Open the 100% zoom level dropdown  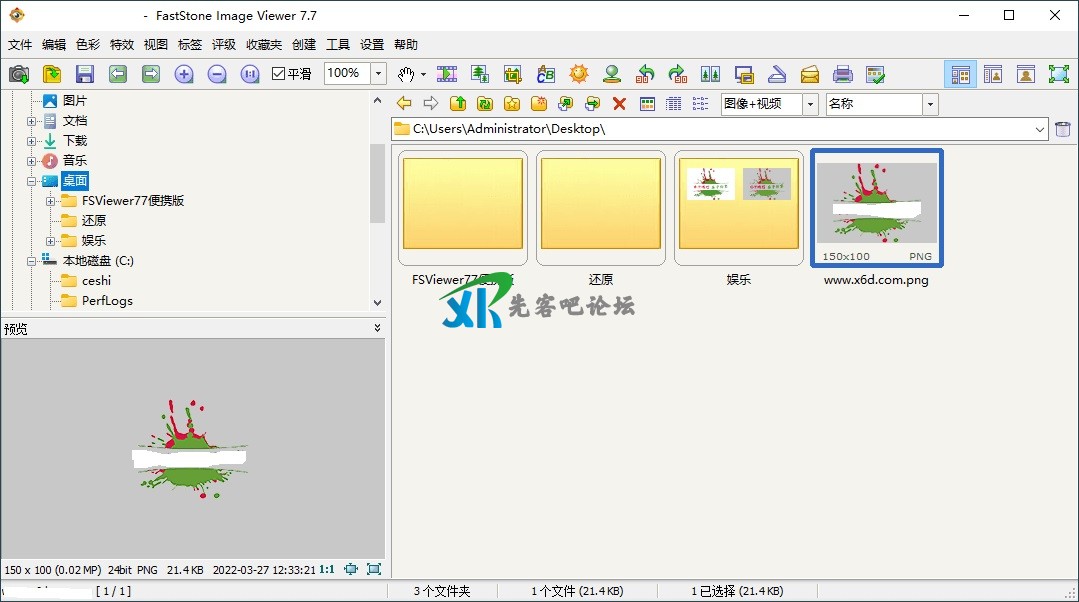coord(378,74)
